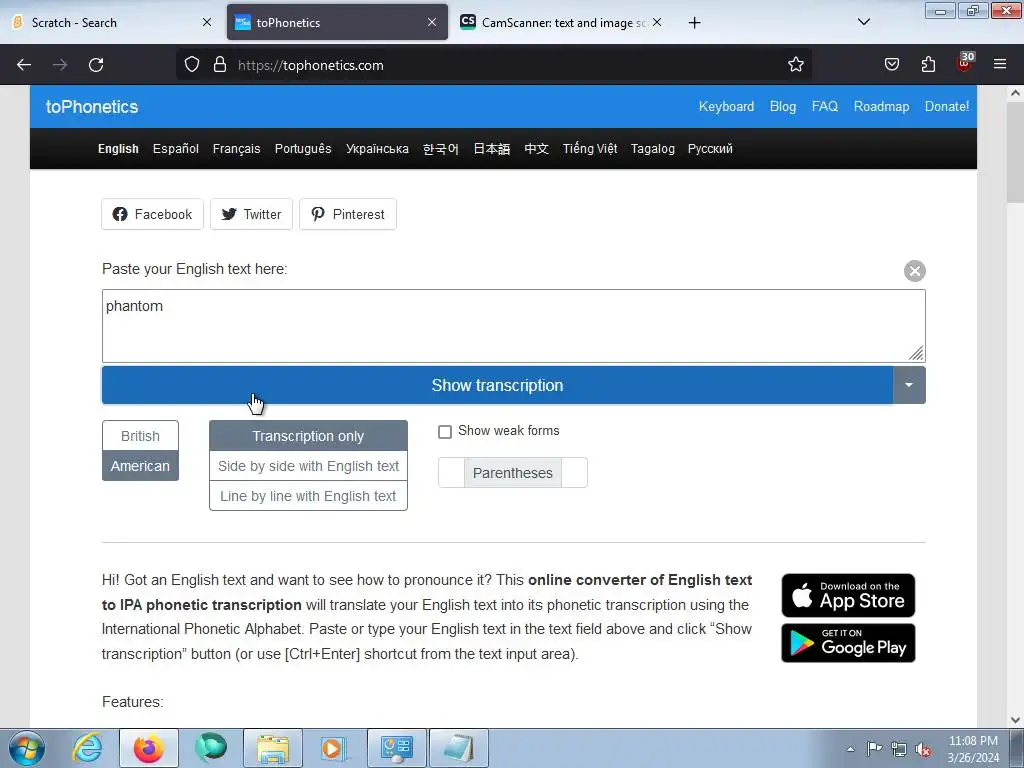Choose Line by line with English text
The image size is (1024, 768).
point(308,496)
